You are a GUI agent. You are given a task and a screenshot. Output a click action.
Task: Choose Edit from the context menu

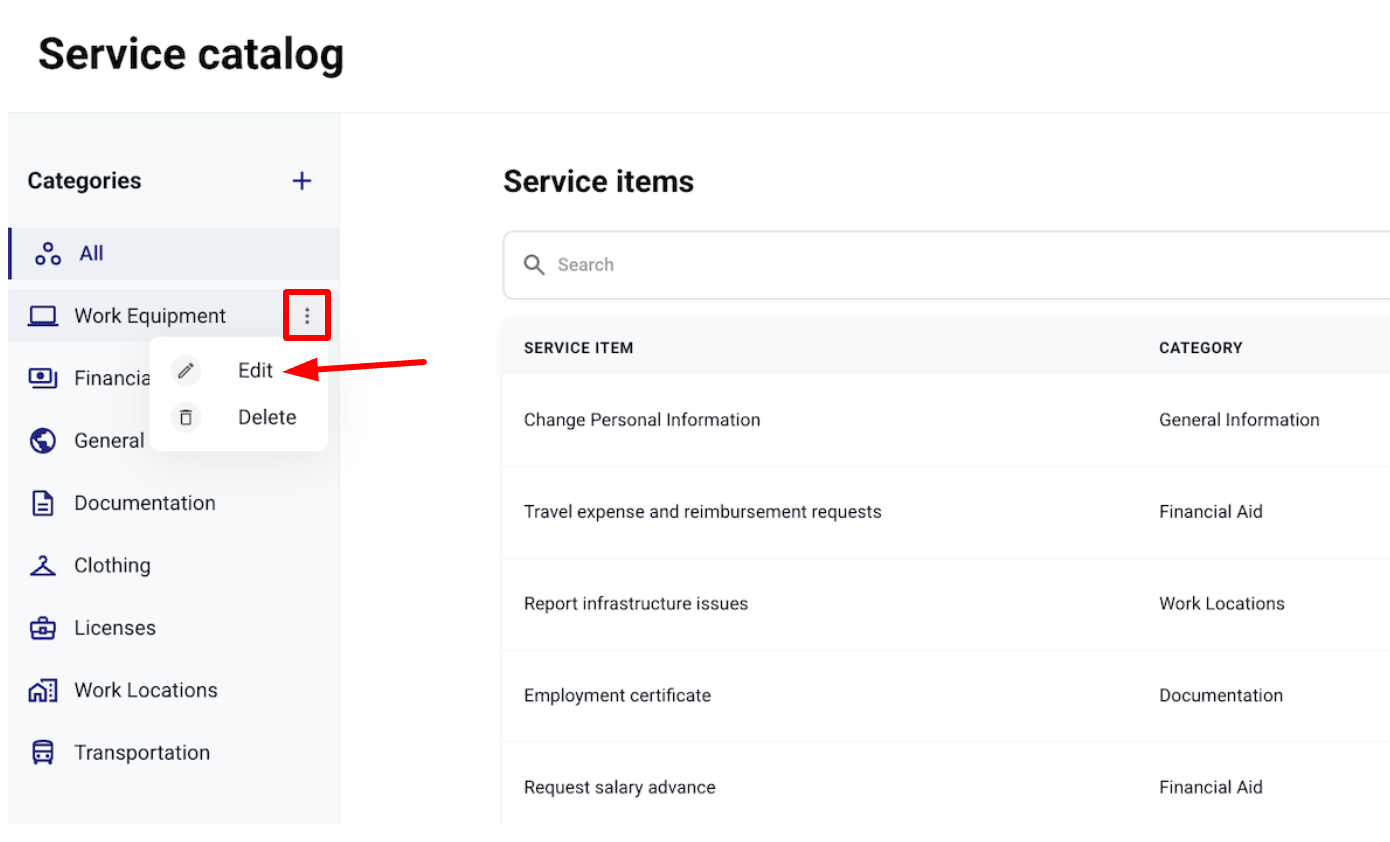255,370
